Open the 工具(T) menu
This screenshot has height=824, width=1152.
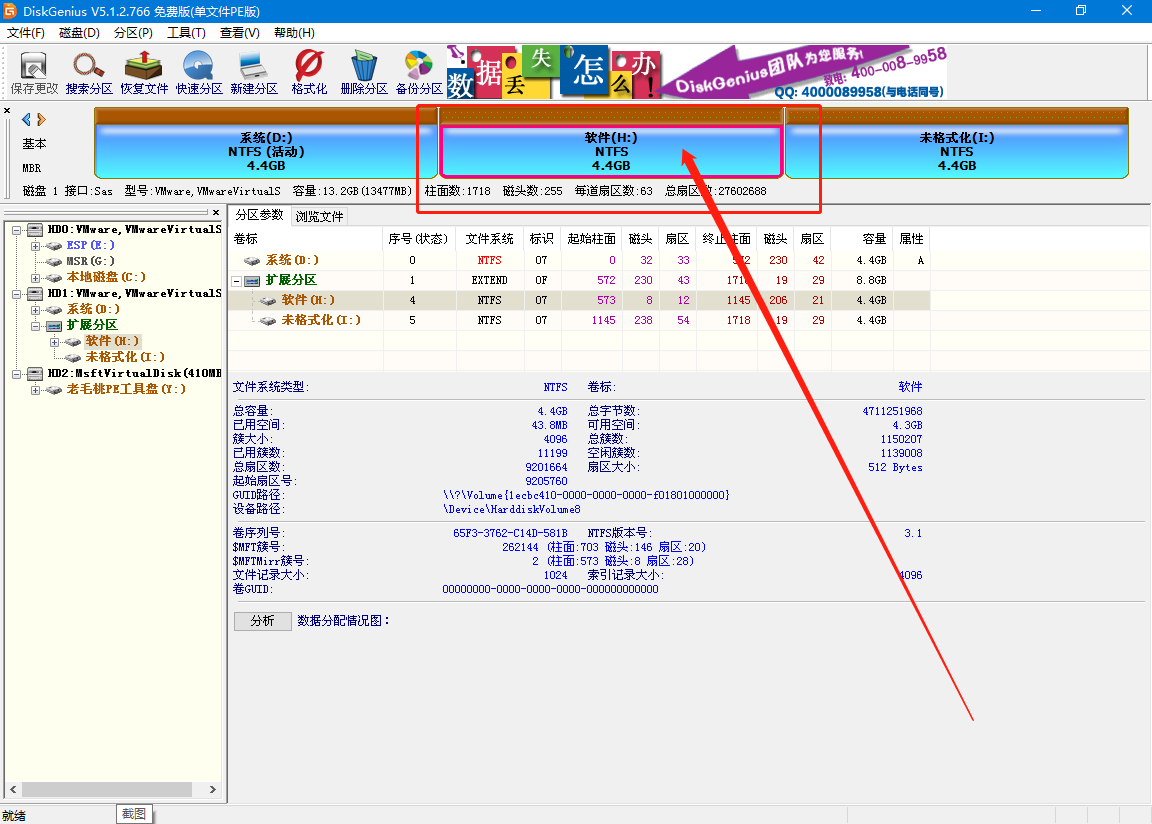pos(186,33)
